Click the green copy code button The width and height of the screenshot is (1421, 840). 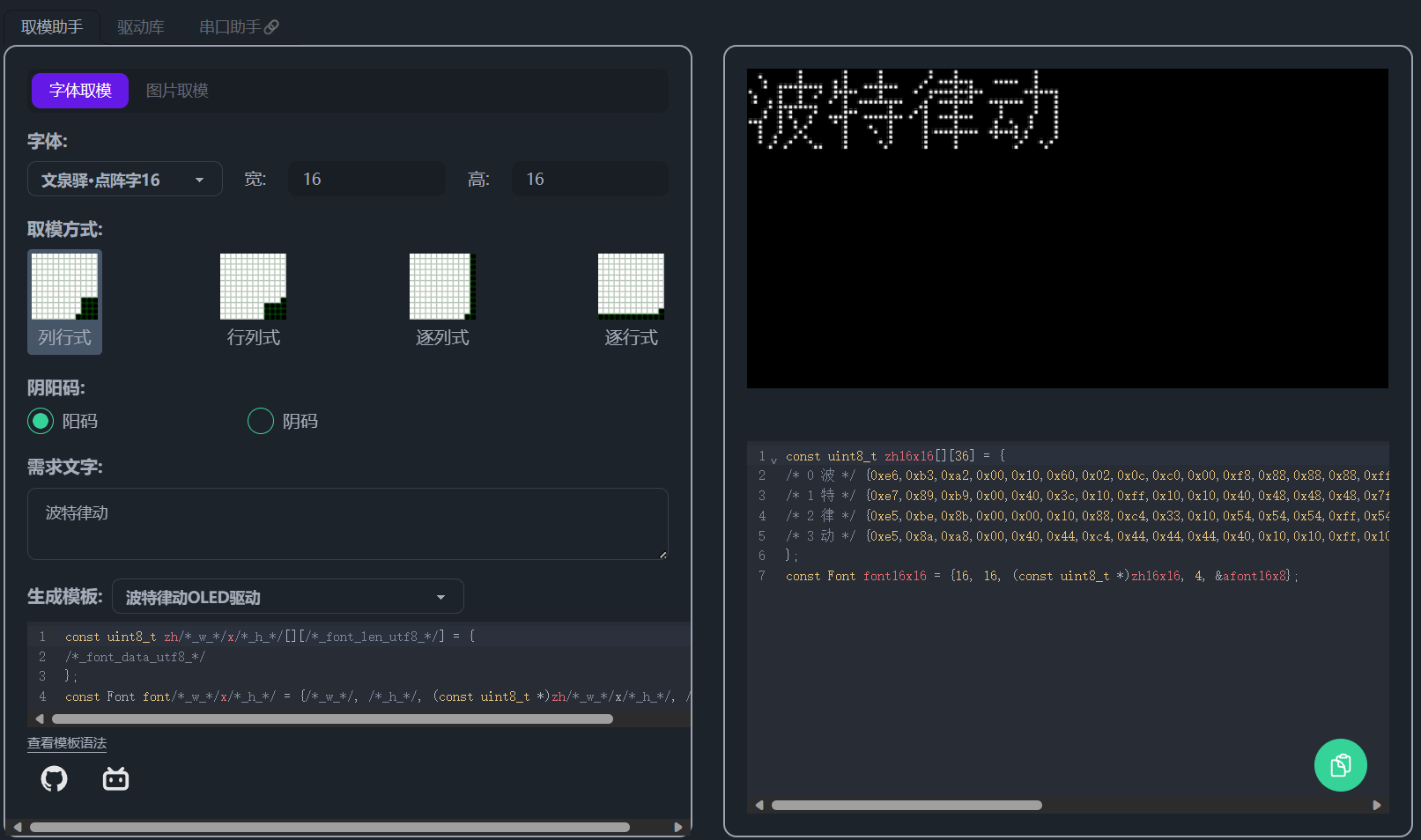coord(1340,764)
